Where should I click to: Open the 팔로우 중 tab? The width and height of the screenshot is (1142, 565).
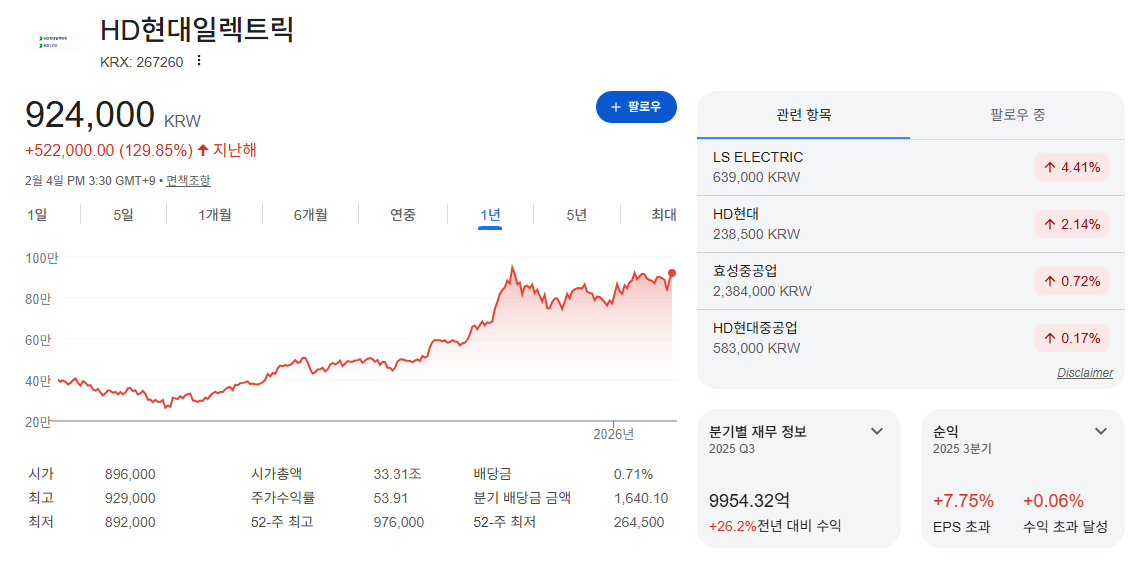1017,115
